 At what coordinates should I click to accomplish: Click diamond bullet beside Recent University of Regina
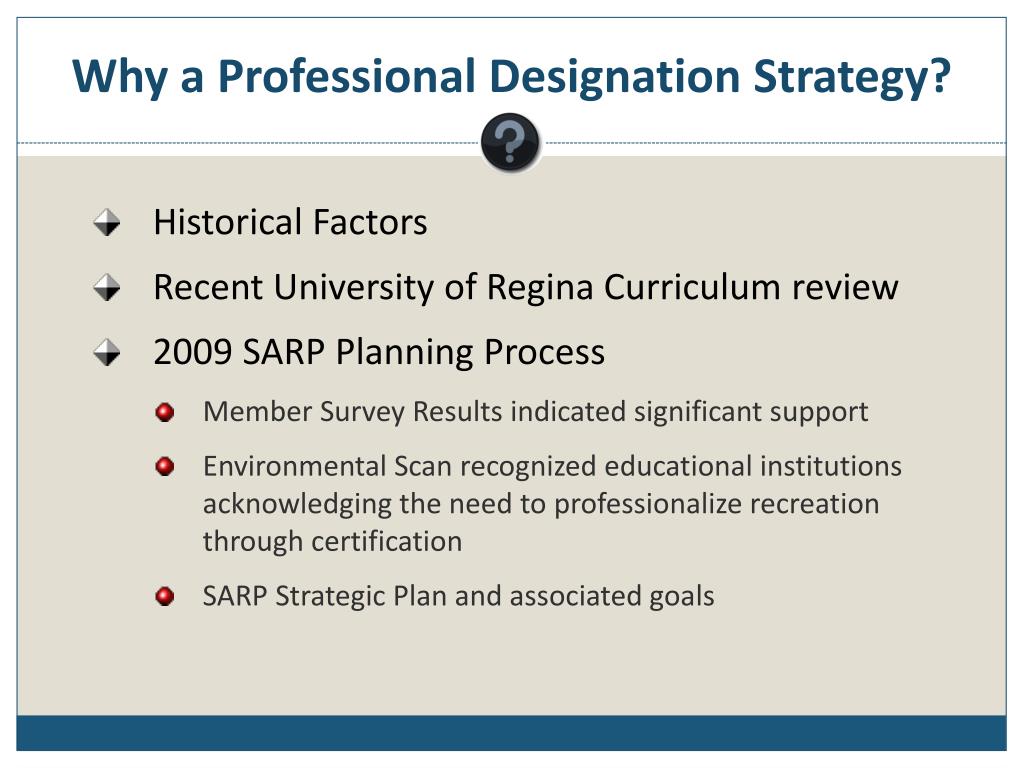click(106, 287)
